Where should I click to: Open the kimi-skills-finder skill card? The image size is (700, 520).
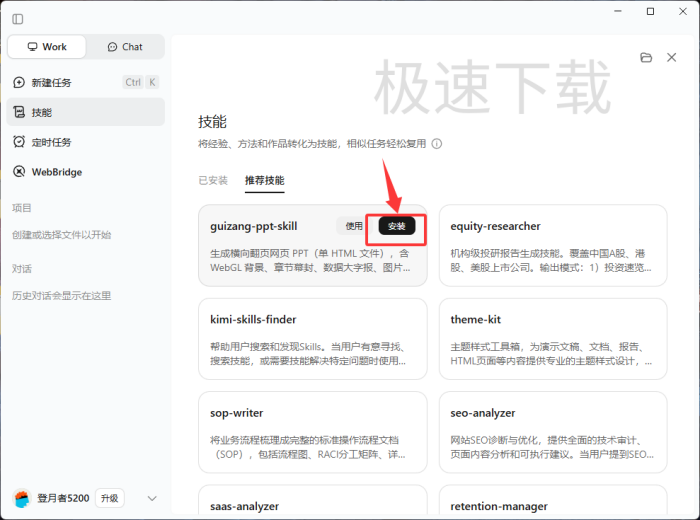click(312, 339)
